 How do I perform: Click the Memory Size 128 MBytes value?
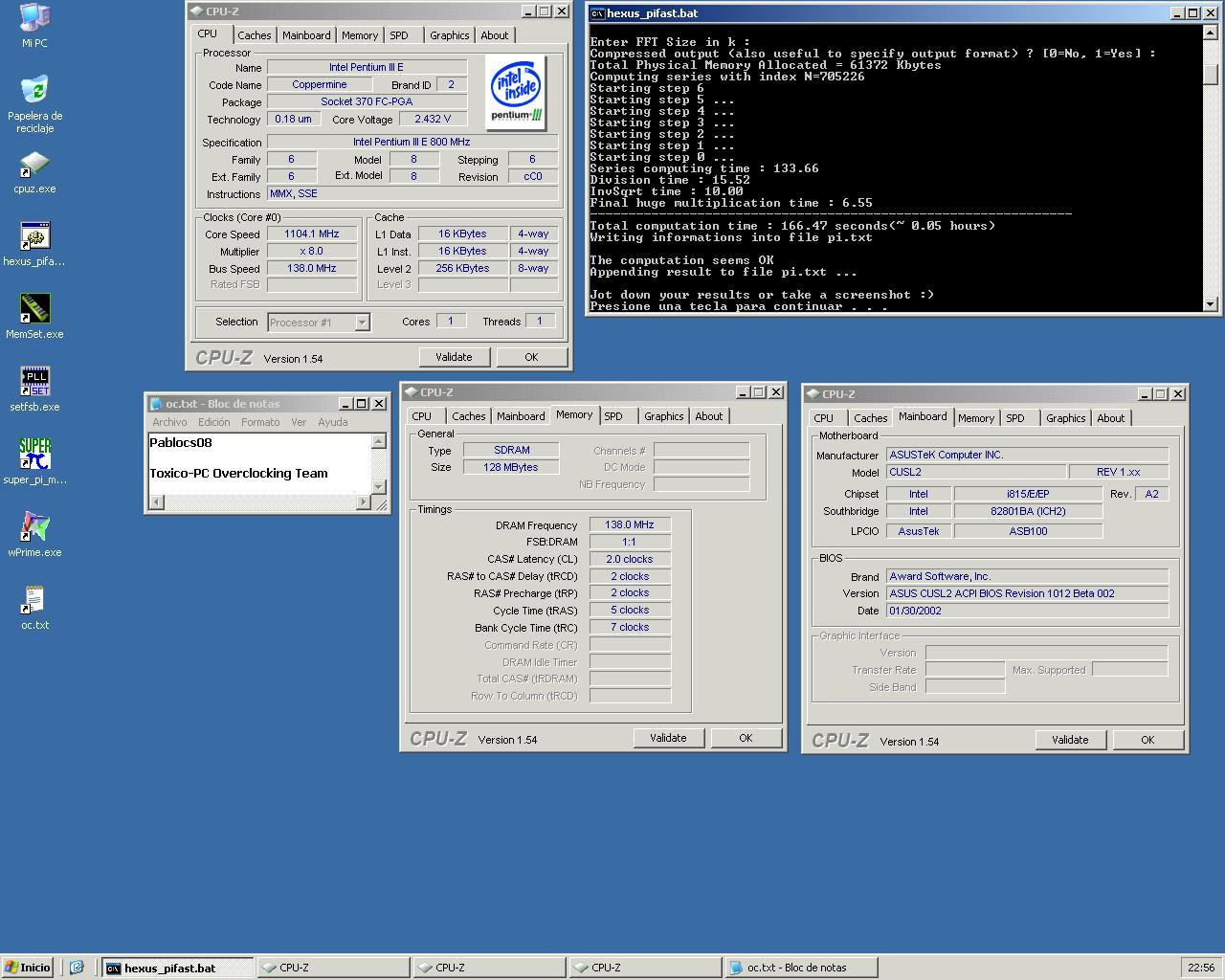coord(512,467)
